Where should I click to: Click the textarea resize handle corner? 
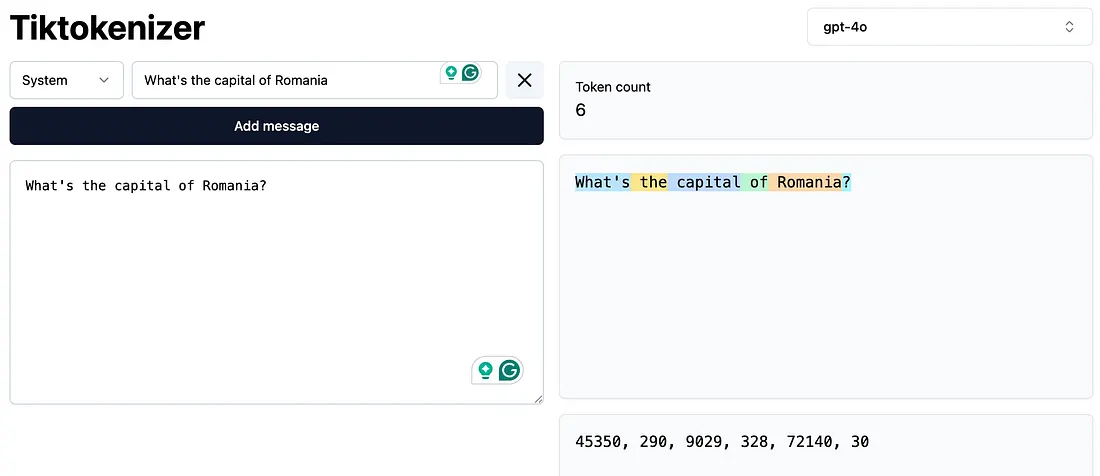[538, 399]
